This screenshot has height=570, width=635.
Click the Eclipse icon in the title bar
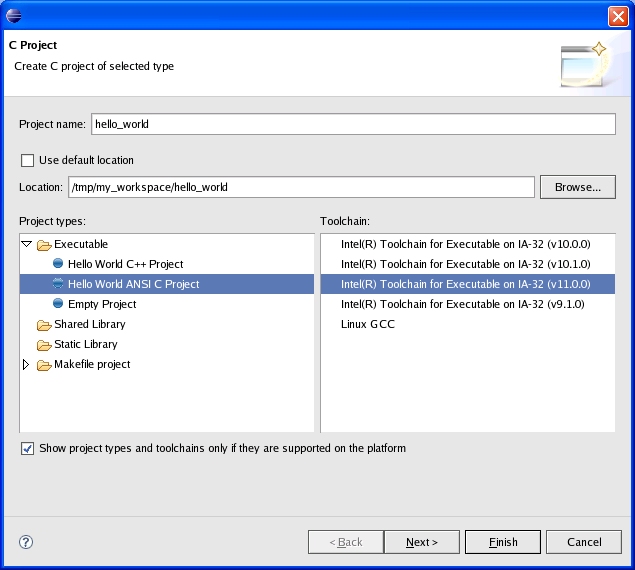[x=14, y=15]
